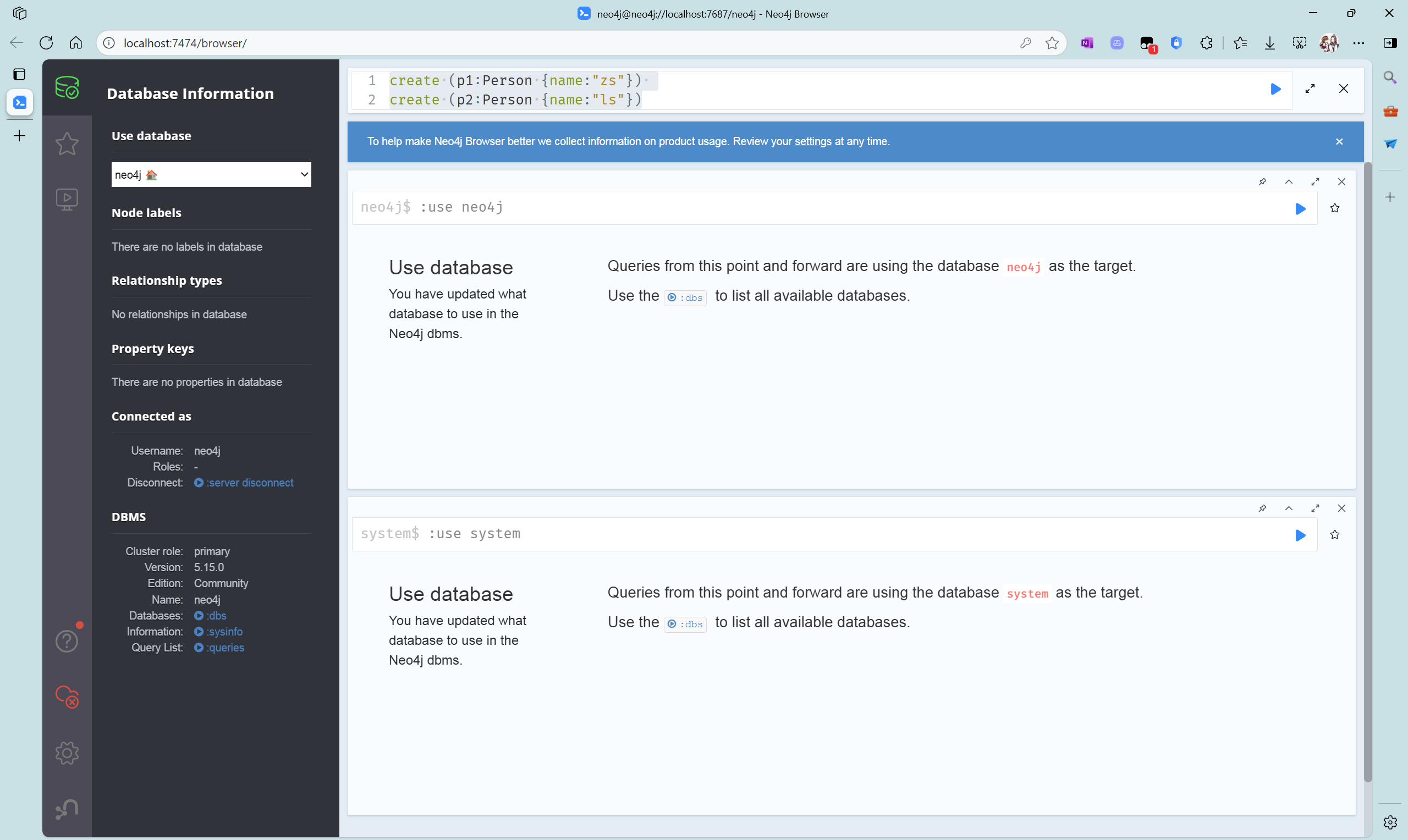
Task: Clear the main query editor
Action: click(1344, 89)
